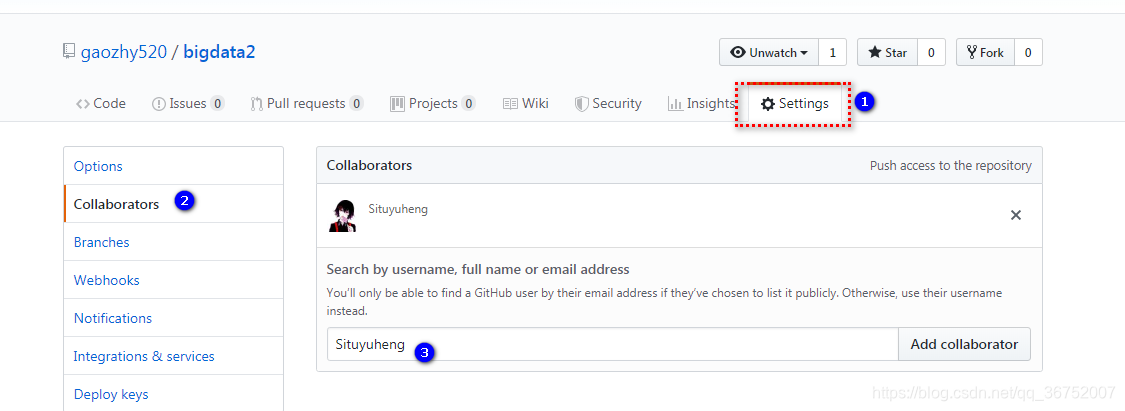1125x411 pixels.
Task: Click the Collaborators panel heading text
Action: click(x=369, y=165)
